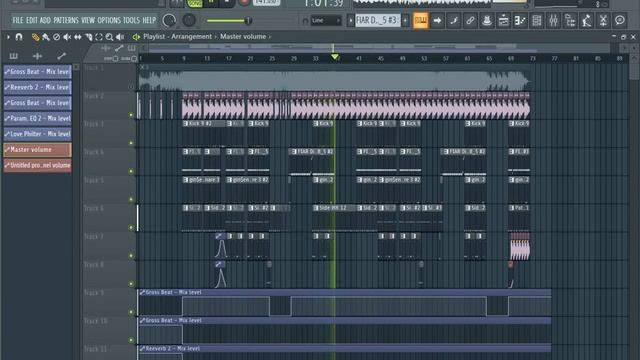Image resolution: width=640 pixels, height=360 pixels.
Task: Enable typing keyboard to piano button
Action: (420, 20)
